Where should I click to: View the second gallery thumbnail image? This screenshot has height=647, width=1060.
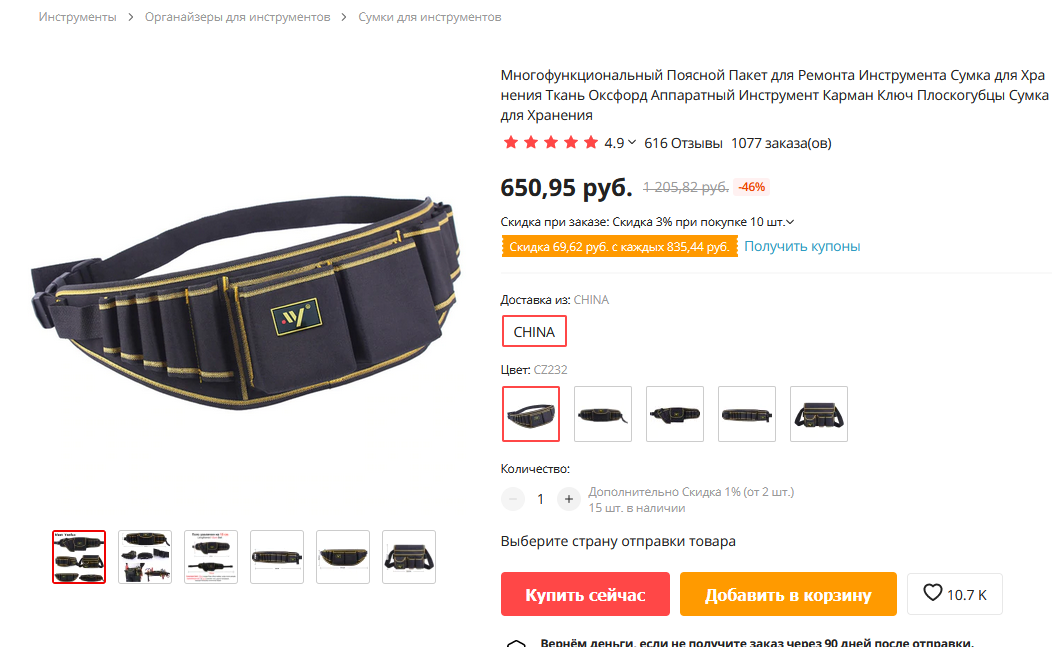pos(145,557)
